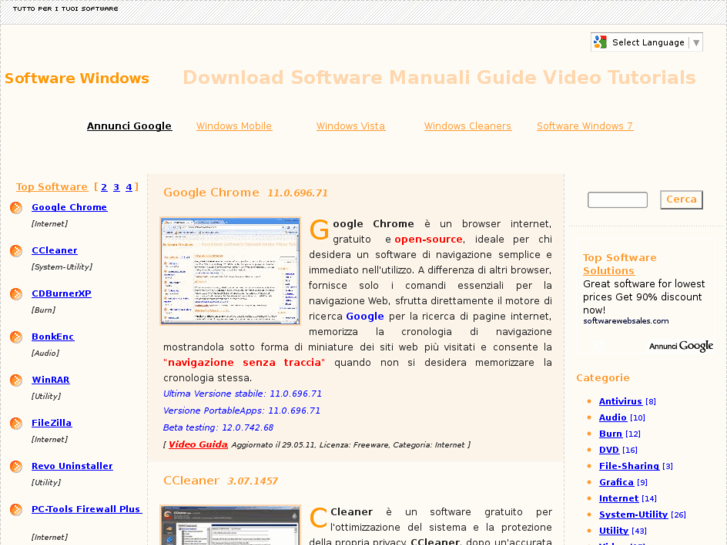Screen dimensions: 727x545
Task: Click the [System-Utility] label under CCleaner
Action: click(x=62, y=267)
